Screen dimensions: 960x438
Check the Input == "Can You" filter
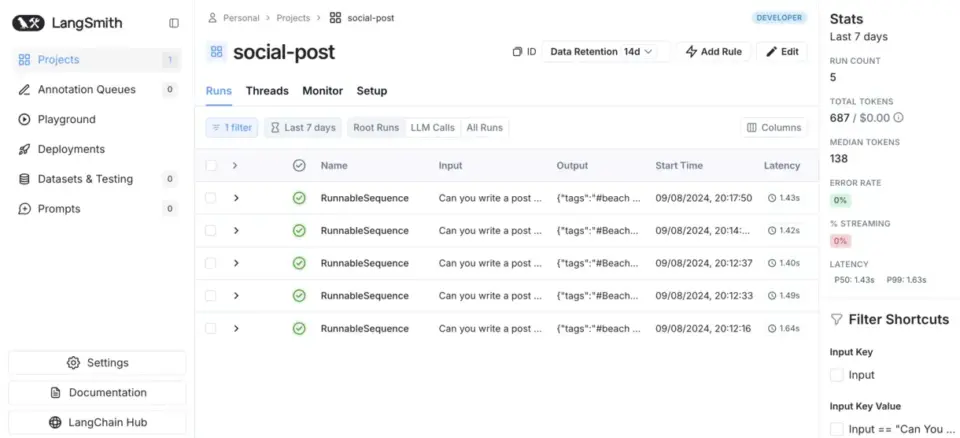click(836, 429)
